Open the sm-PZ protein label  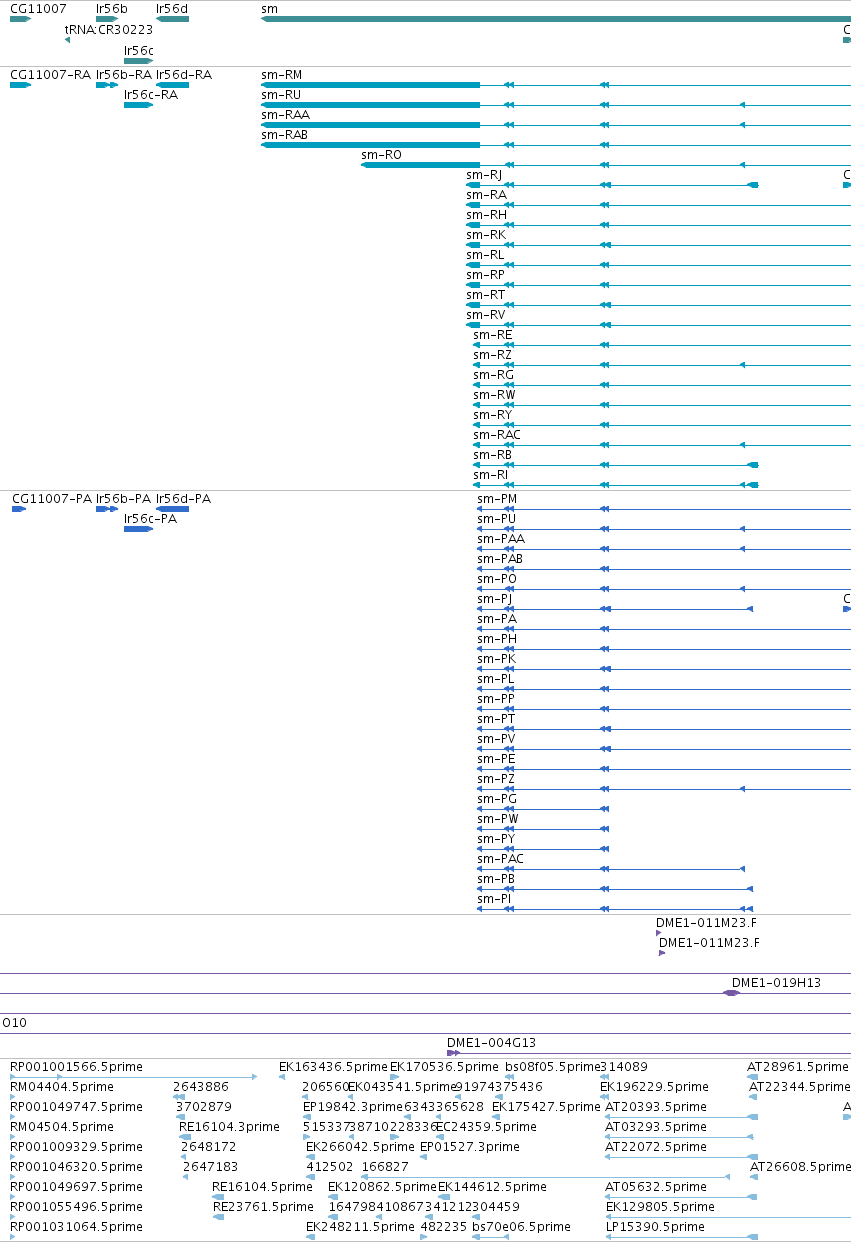(x=496, y=779)
